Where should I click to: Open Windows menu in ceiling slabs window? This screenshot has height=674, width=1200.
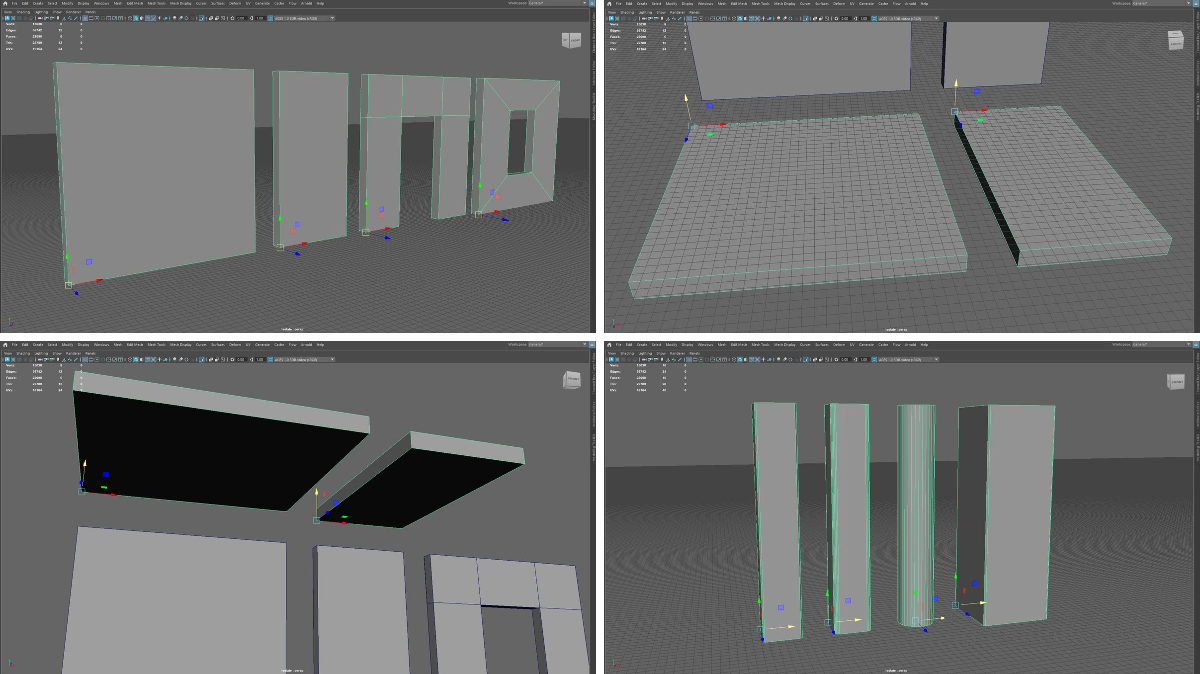[101, 345]
